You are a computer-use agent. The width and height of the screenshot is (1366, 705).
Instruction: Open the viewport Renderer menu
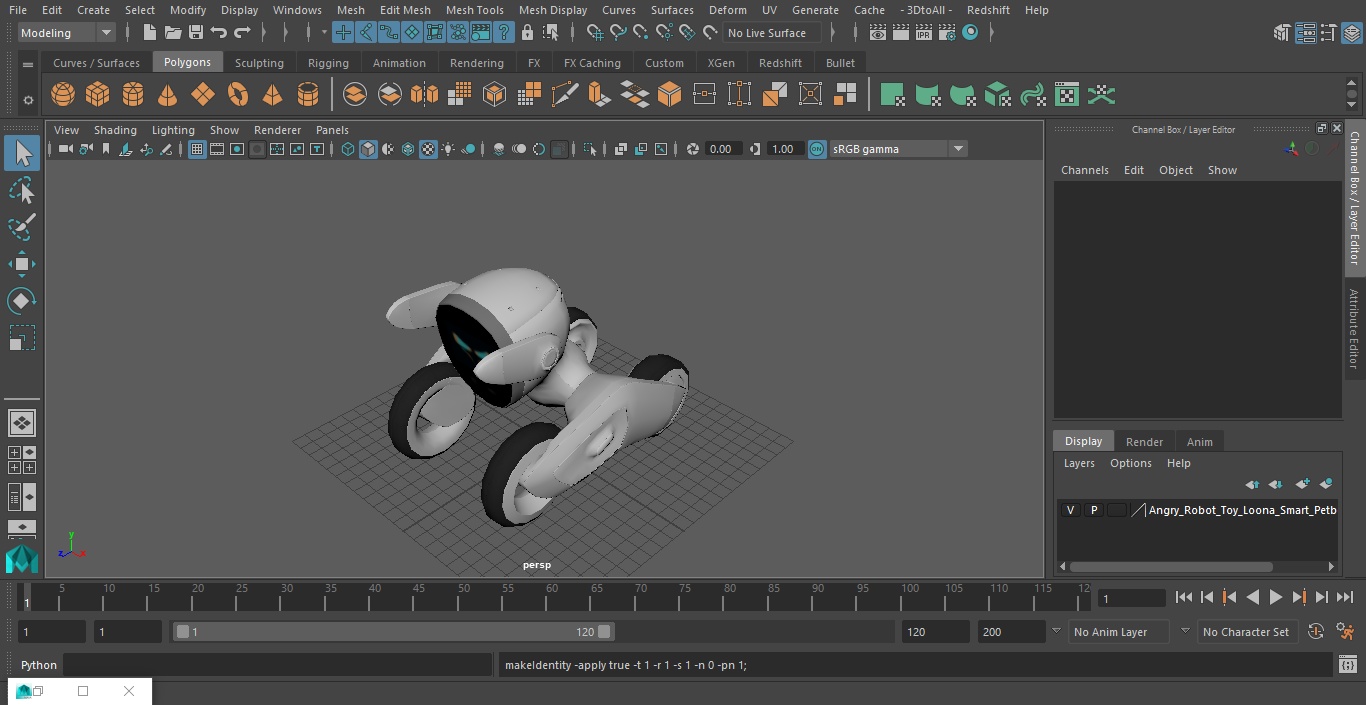pos(277,130)
